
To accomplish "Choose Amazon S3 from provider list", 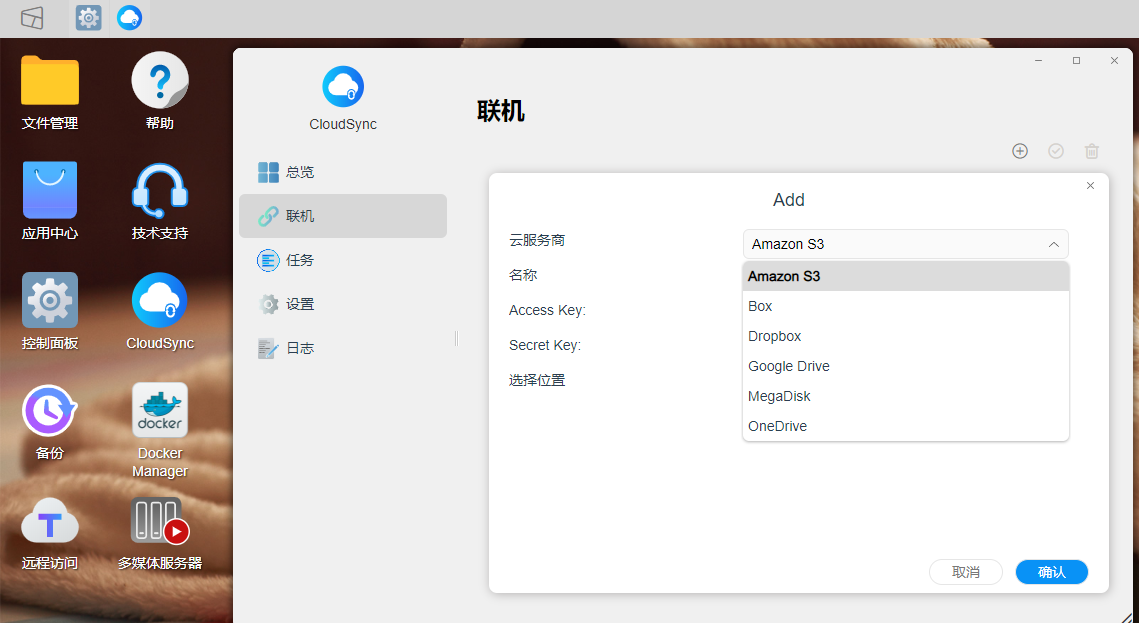I will 906,276.
